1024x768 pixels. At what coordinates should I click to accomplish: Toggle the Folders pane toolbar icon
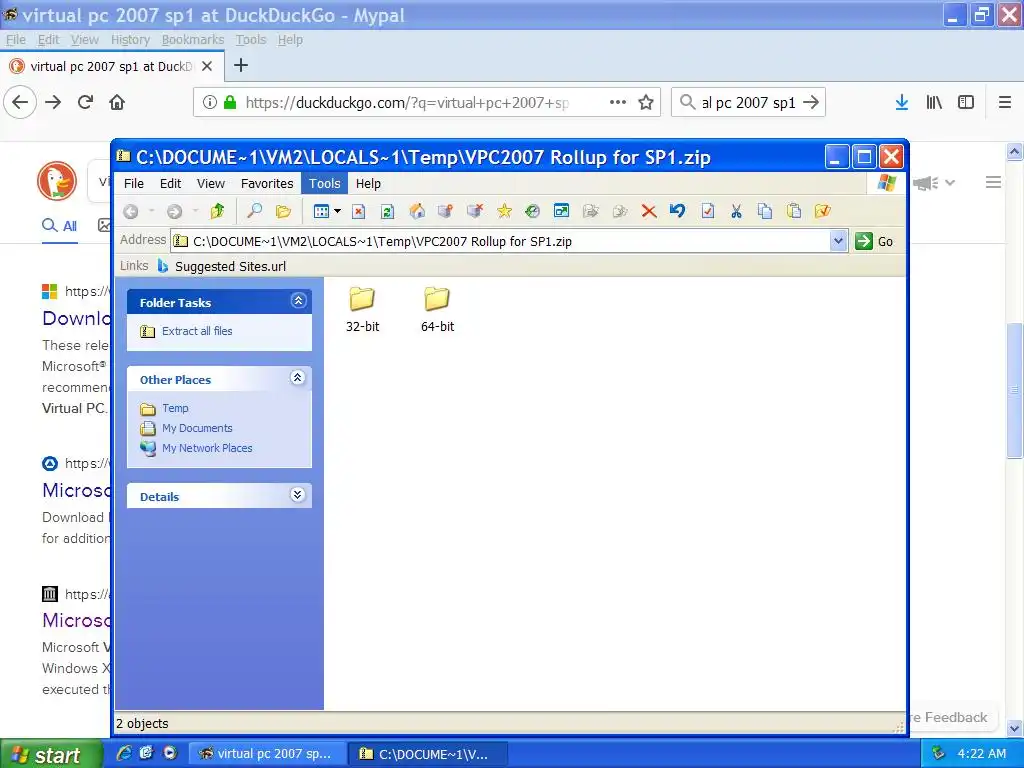click(283, 211)
